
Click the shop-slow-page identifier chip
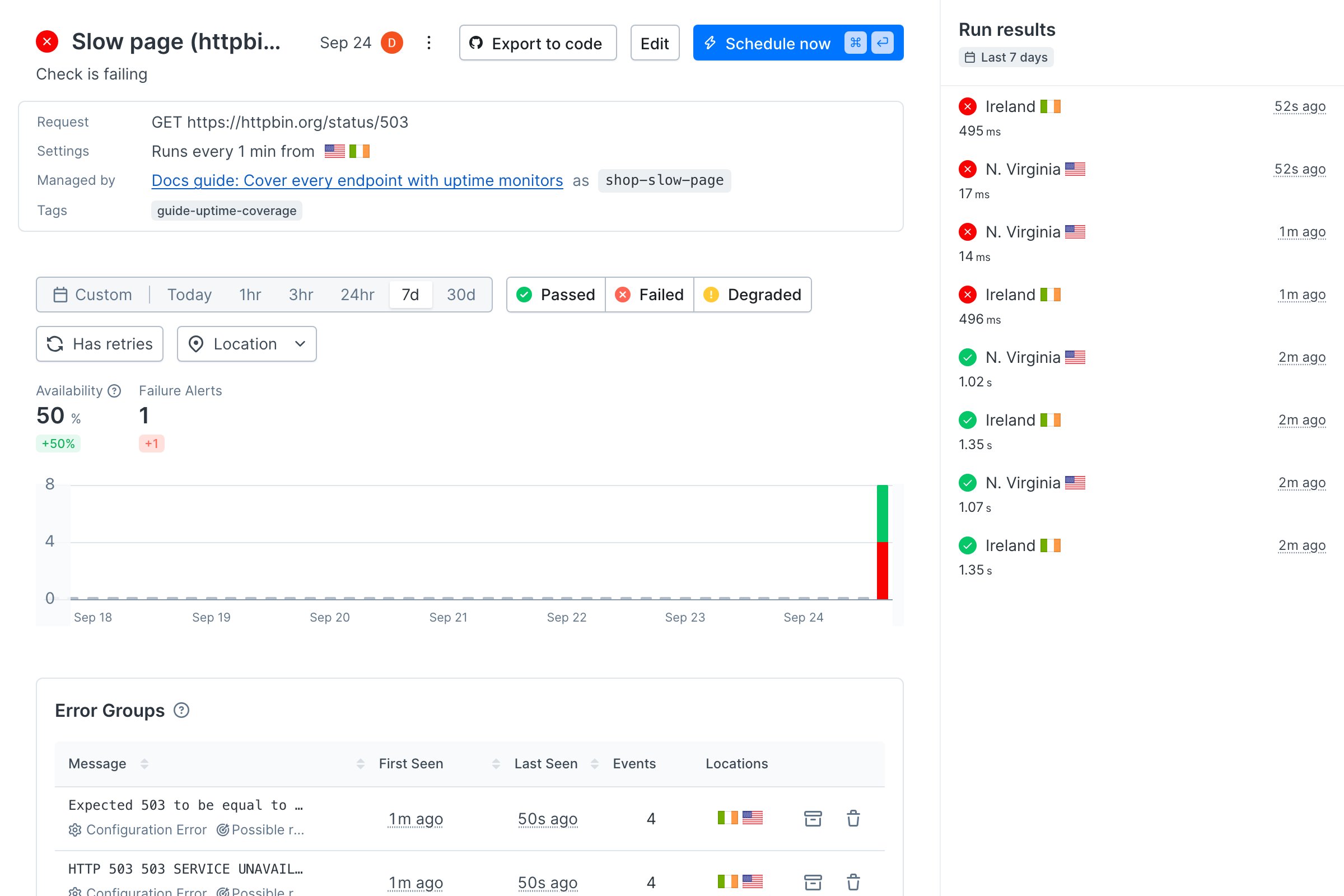tap(665, 180)
